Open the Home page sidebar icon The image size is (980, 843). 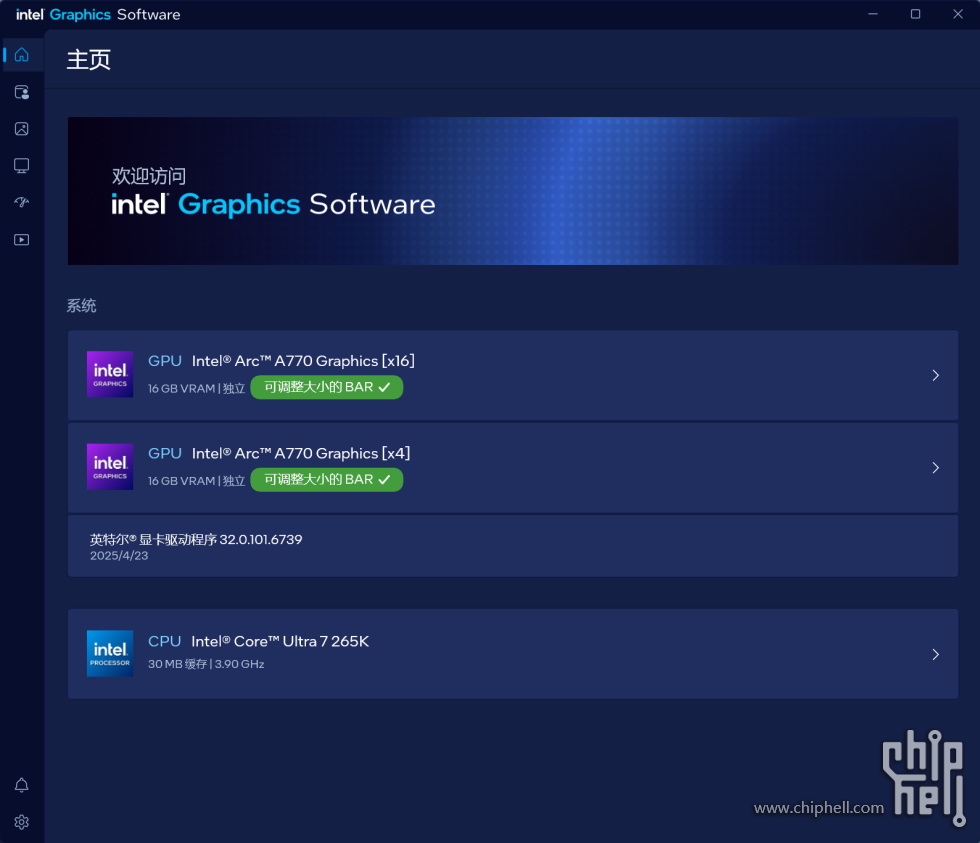(22, 55)
